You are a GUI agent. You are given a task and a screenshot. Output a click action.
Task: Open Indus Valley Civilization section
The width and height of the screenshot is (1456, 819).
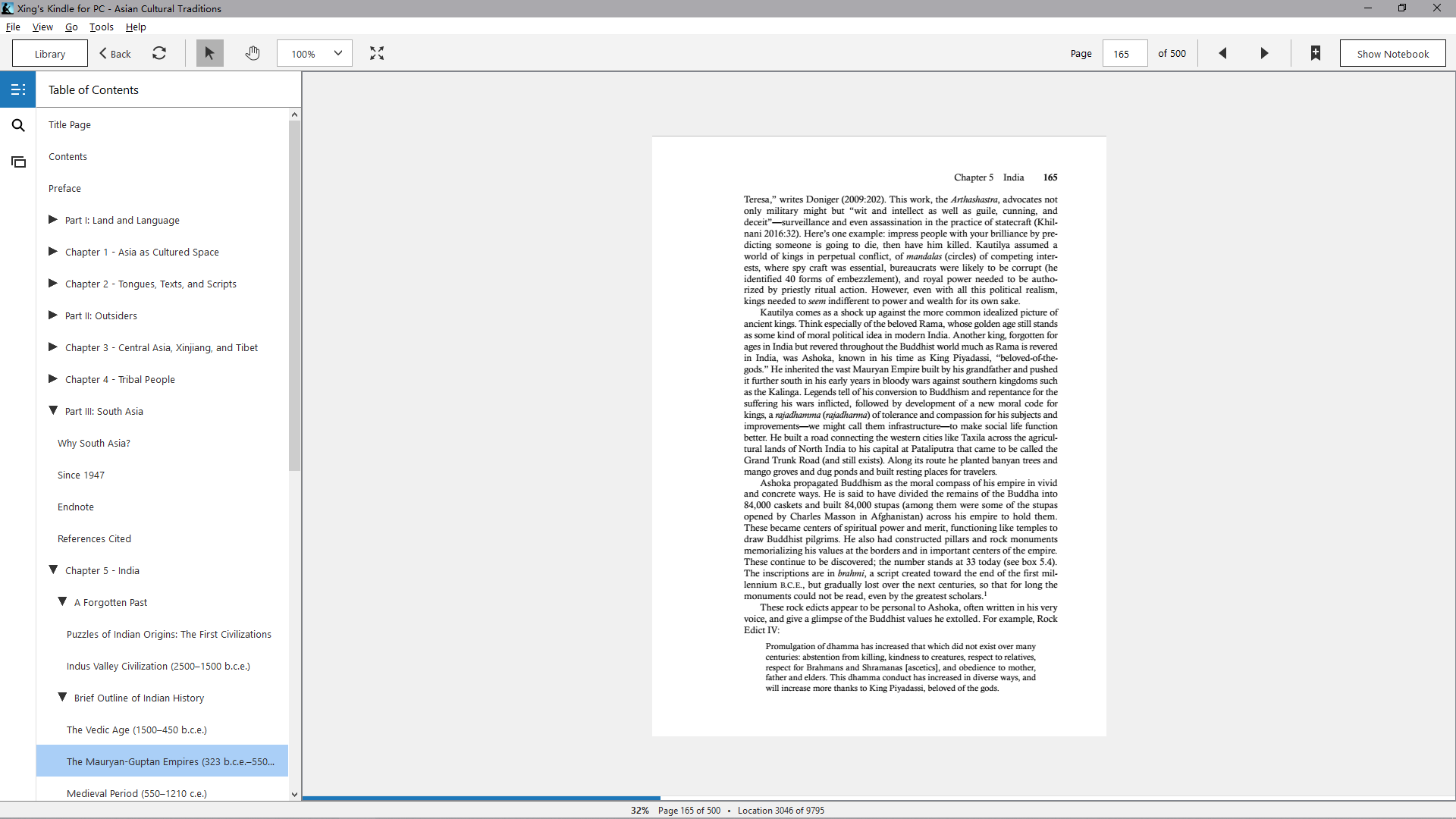(158, 666)
